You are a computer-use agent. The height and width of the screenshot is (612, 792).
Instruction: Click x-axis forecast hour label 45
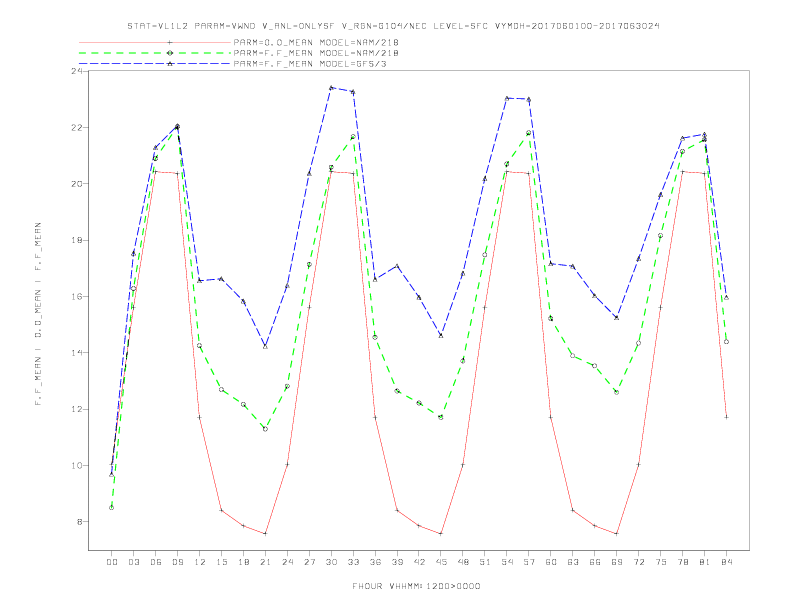click(x=441, y=562)
